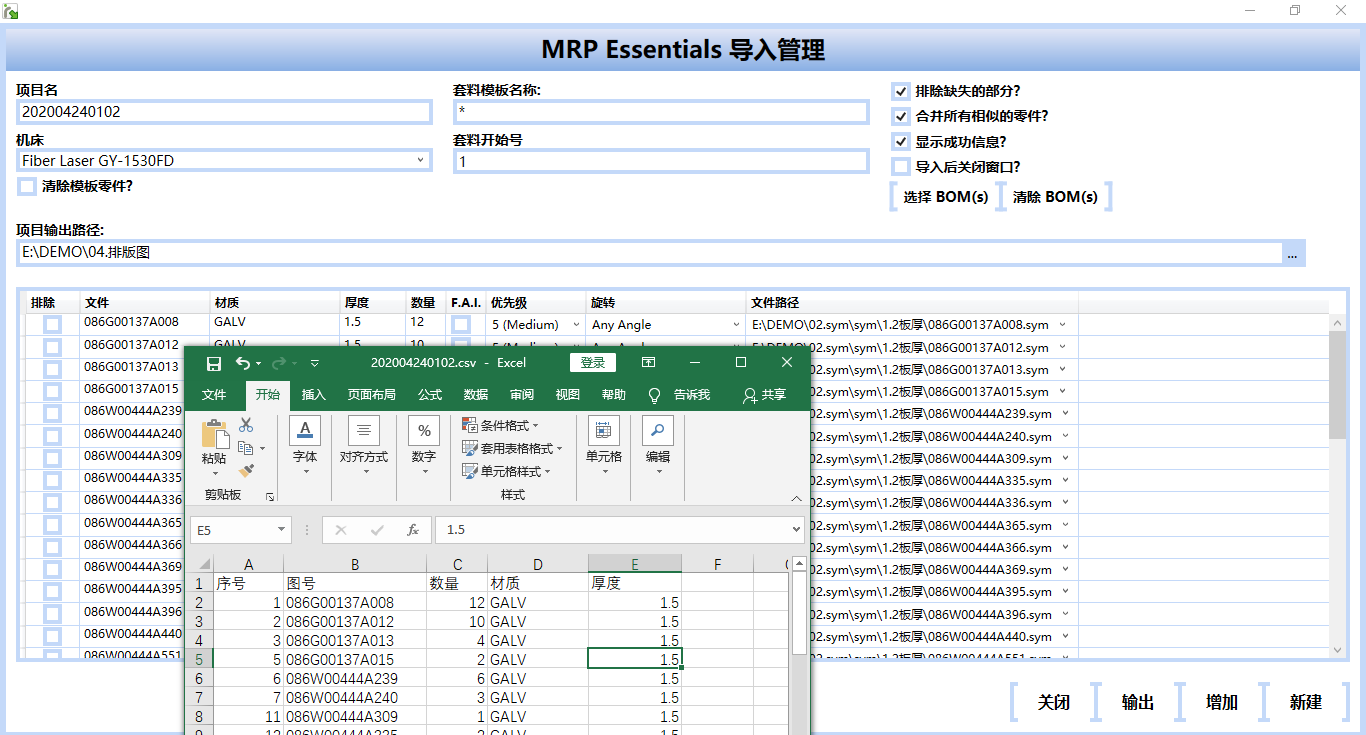Click the 新建 button
The height and width of the screenshot is (735, 1366).
coord(1306,702)
